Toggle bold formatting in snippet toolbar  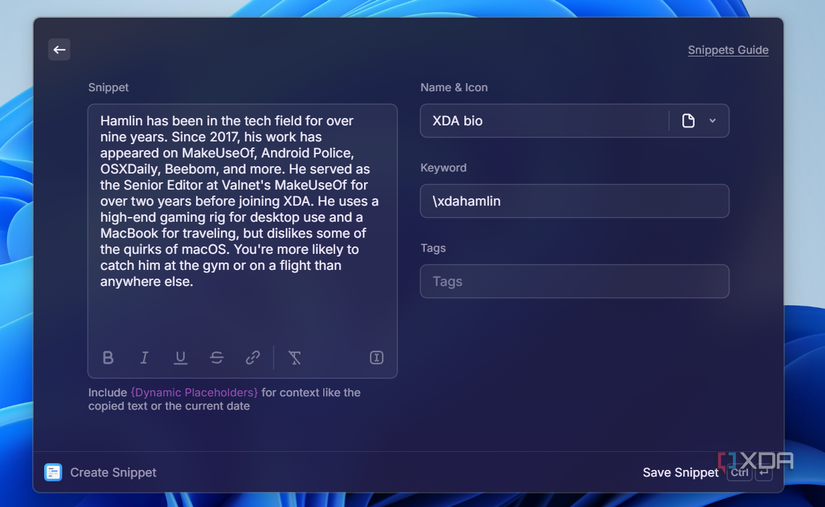pyautogui.click(x=108, y=358)
